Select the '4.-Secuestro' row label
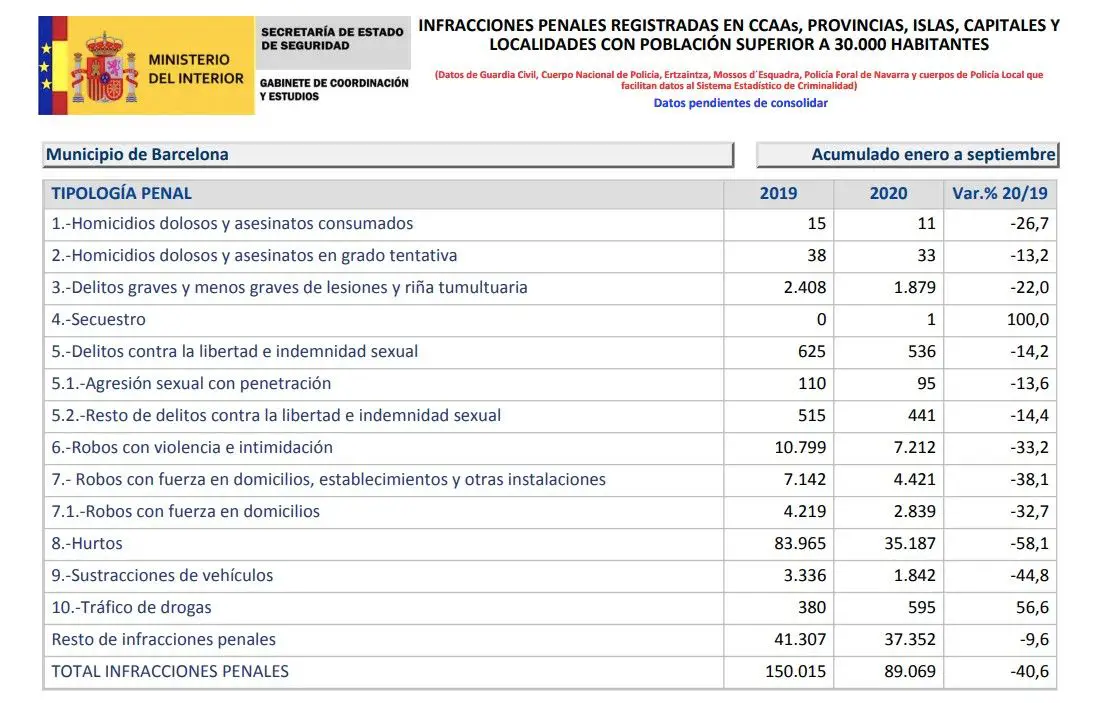The width and height of the screenshot is (1097, 703). point(99,320)
